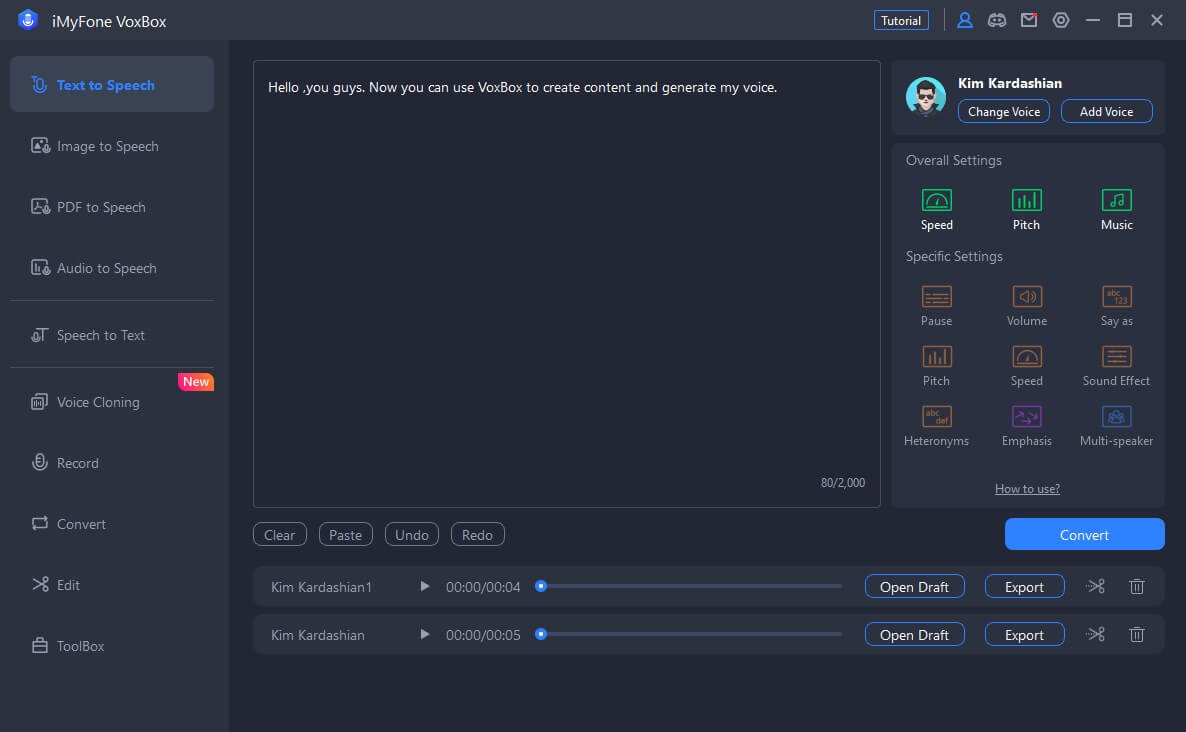The width and height of the screenshot is (1186, 732).
Task: Open the user account icon
Action: point(964,20)
